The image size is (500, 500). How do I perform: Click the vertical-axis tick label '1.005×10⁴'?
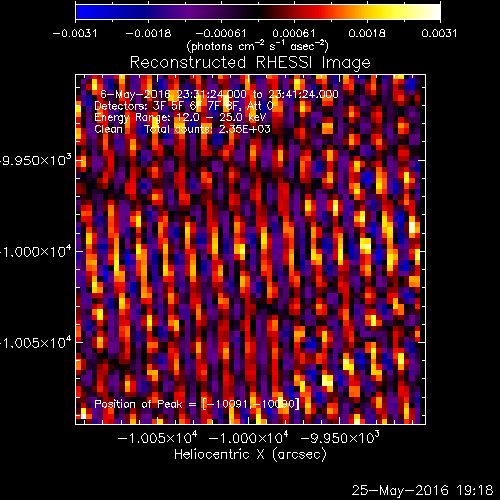[36, 342]
